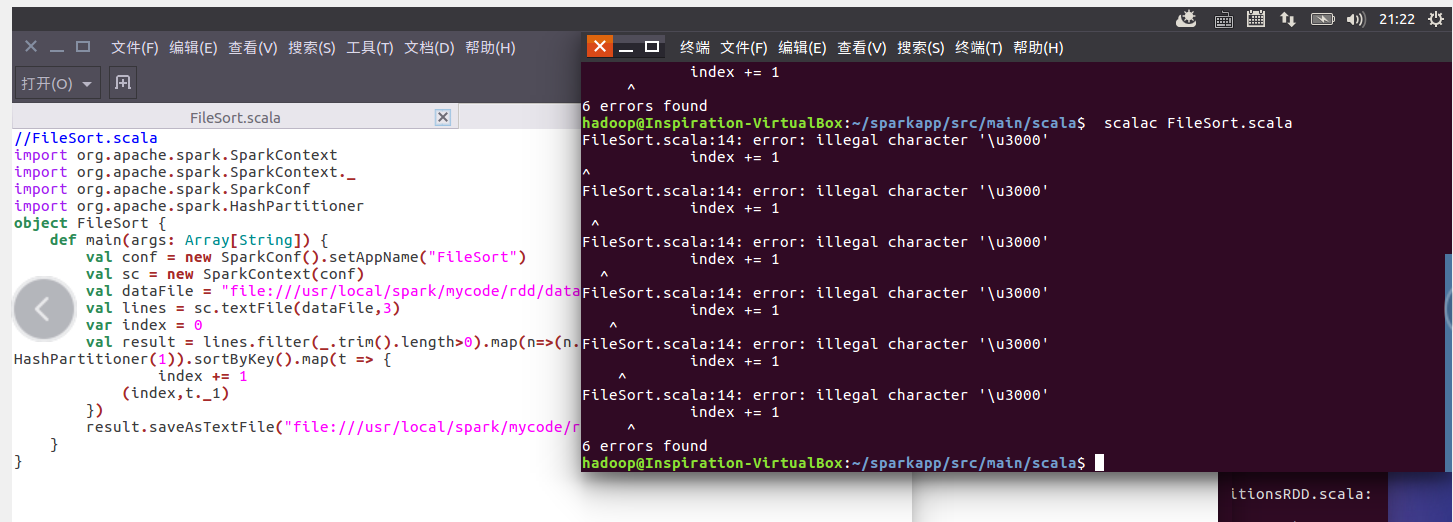Click the import org.apache.spark.HashPartitioner line
The width and height of the screenshot is (1453, 522).
click(x=189, y=206)
